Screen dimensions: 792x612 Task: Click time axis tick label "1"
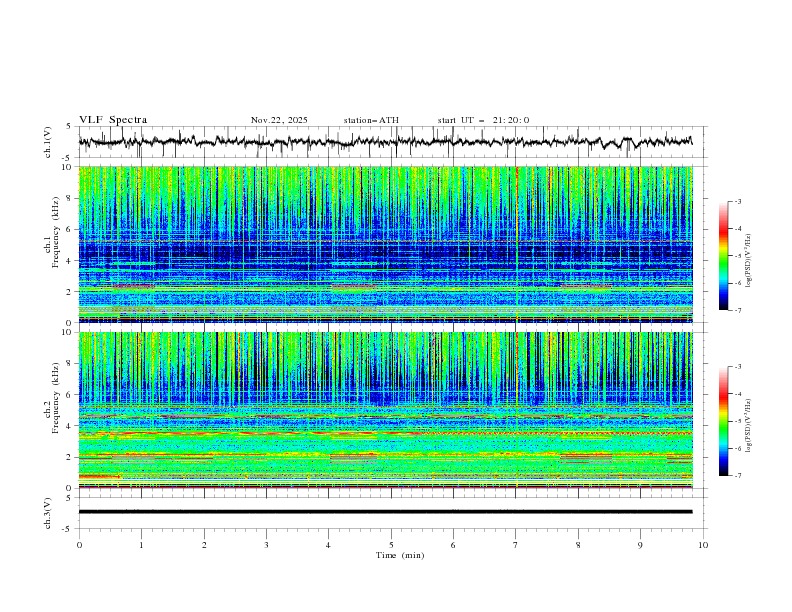141,545
